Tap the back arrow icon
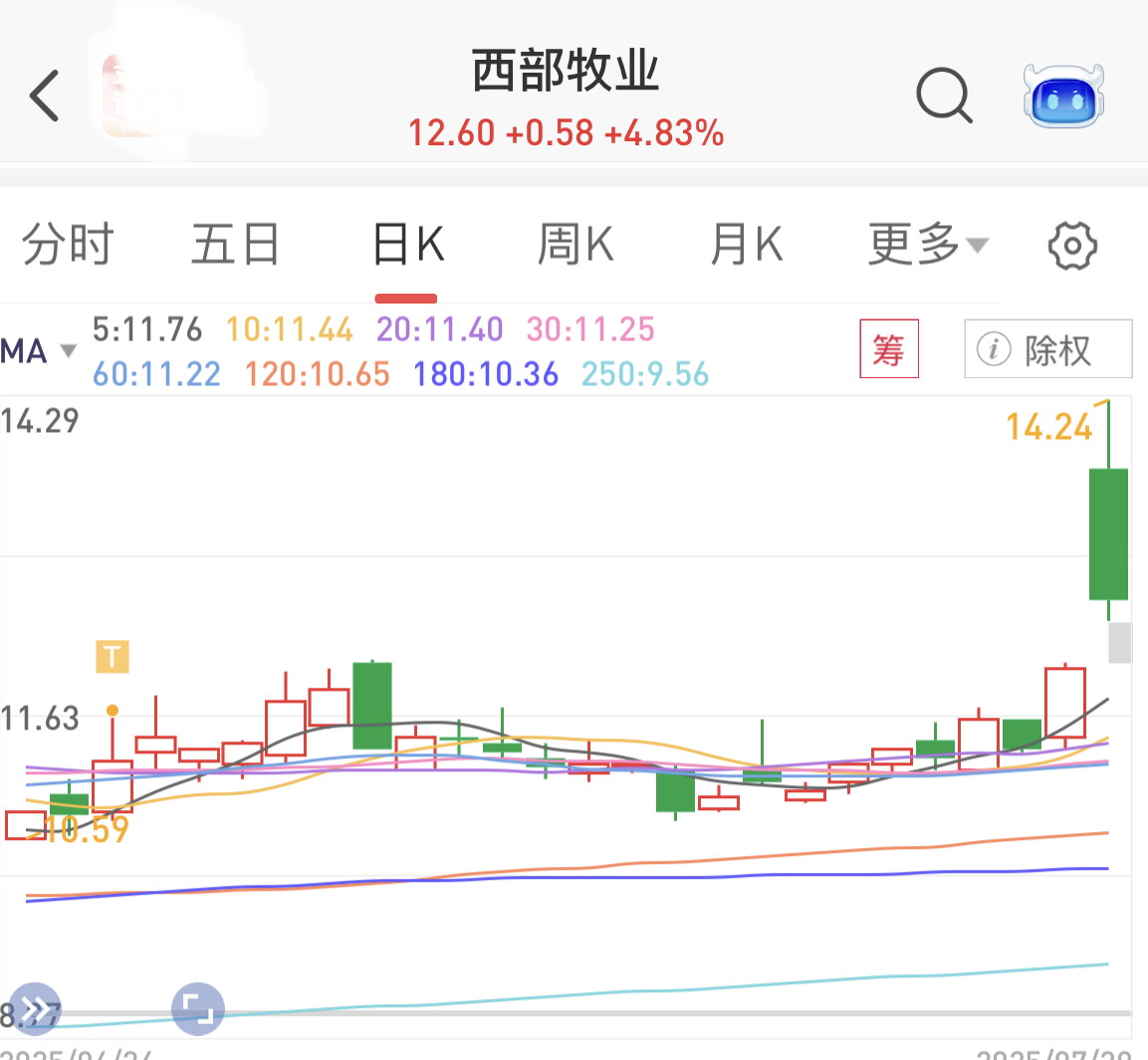1148x1060 pixels. [44, 96]
